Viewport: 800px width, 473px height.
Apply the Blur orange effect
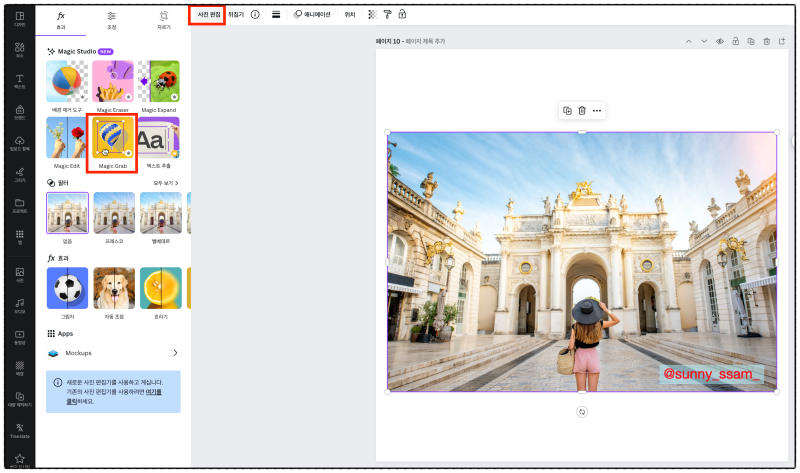coord(161,288)
